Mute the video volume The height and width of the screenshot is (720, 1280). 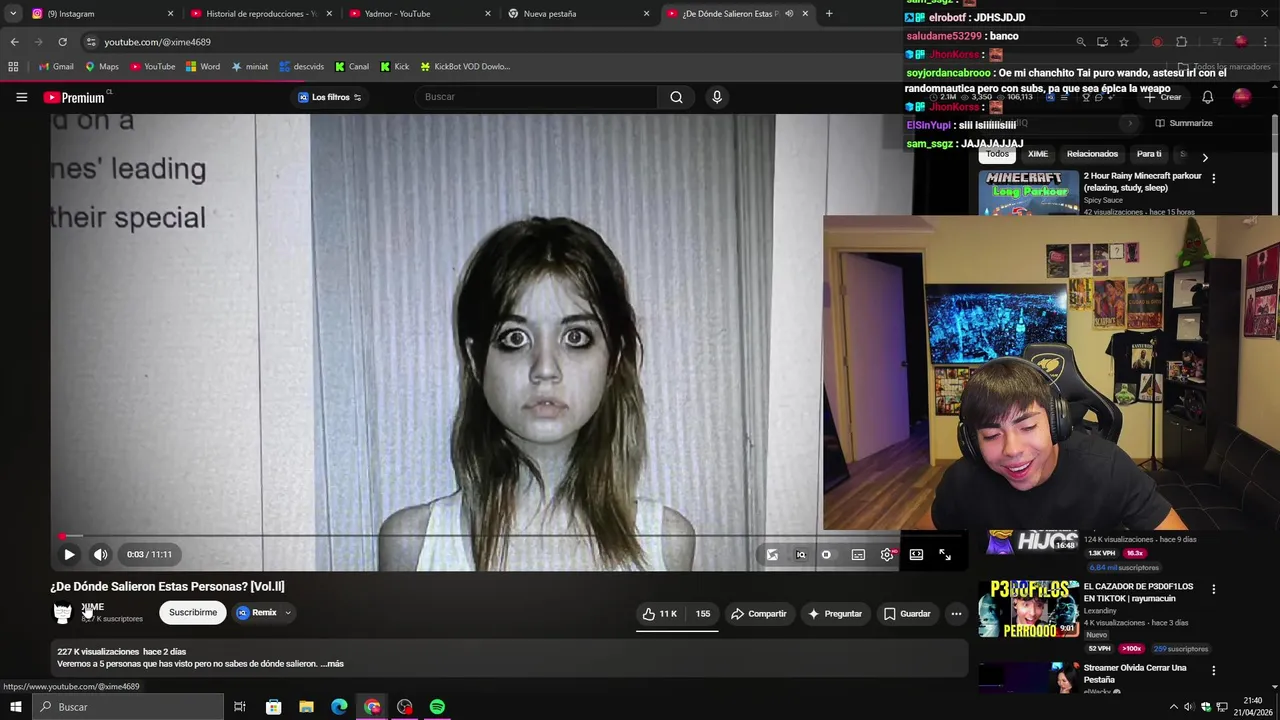coord(101,554)
